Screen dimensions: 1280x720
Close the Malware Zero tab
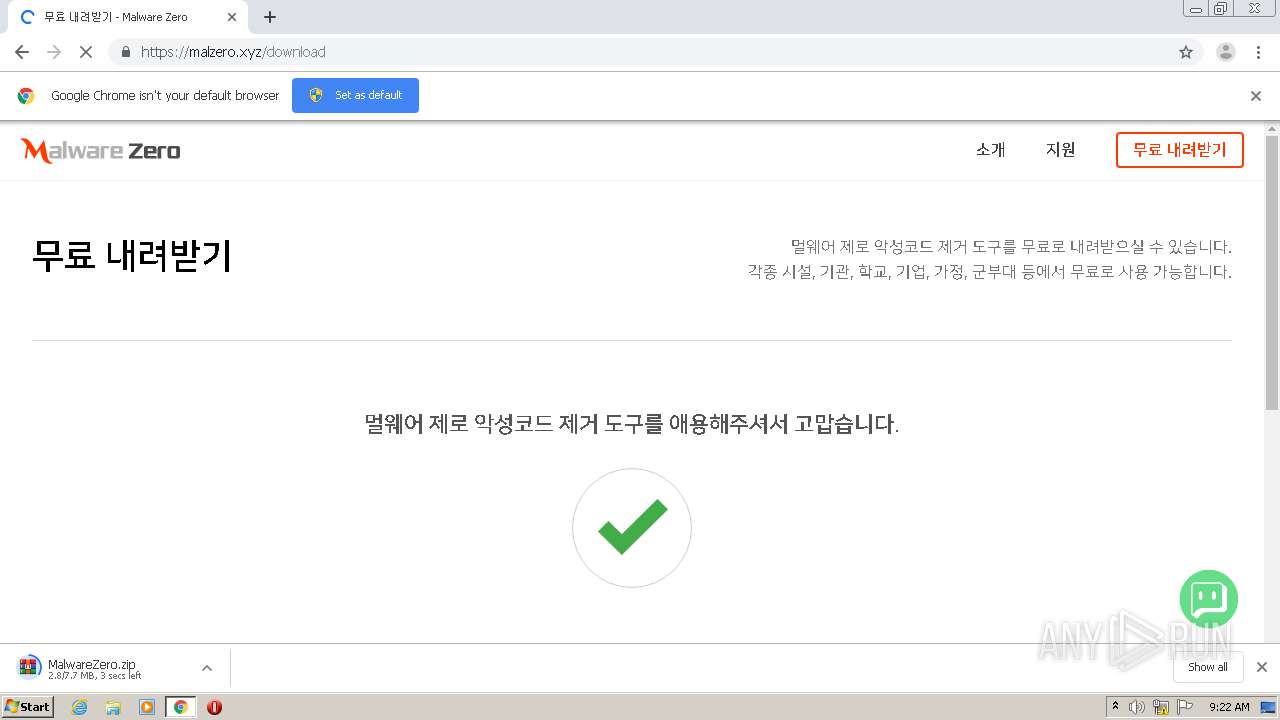tap(232, 17)
